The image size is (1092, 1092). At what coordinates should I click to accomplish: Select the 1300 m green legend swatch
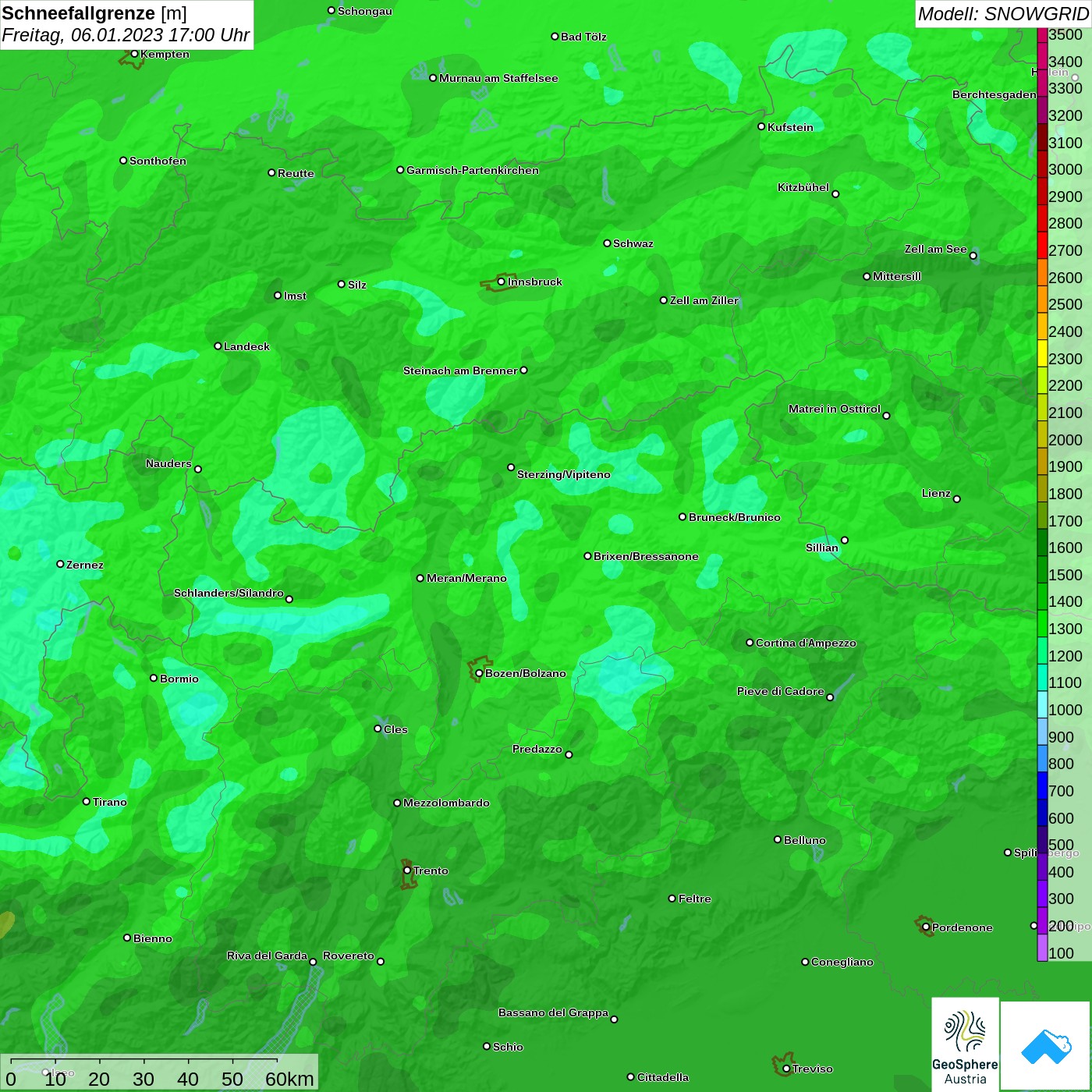point(1042,624)
